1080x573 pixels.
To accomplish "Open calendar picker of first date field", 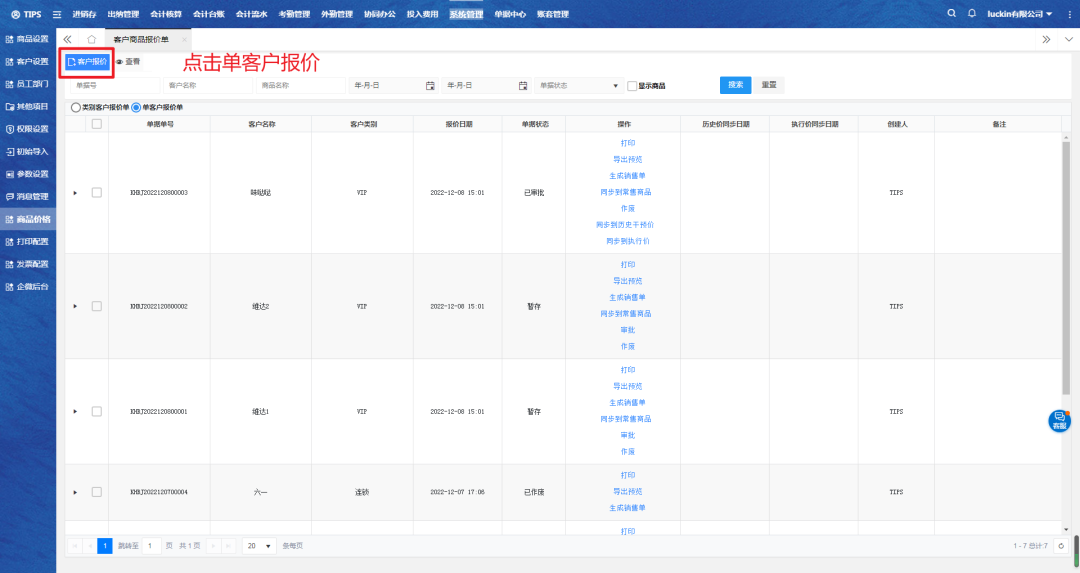I will (x=430, y=86).
